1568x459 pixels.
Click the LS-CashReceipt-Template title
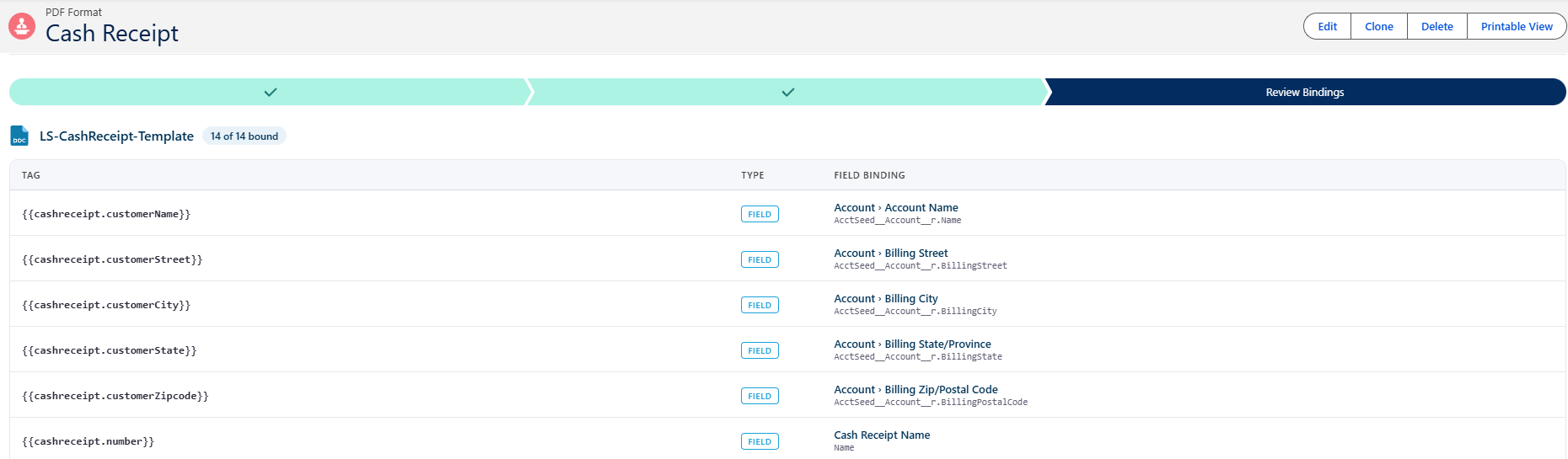(x=116, y=136)
